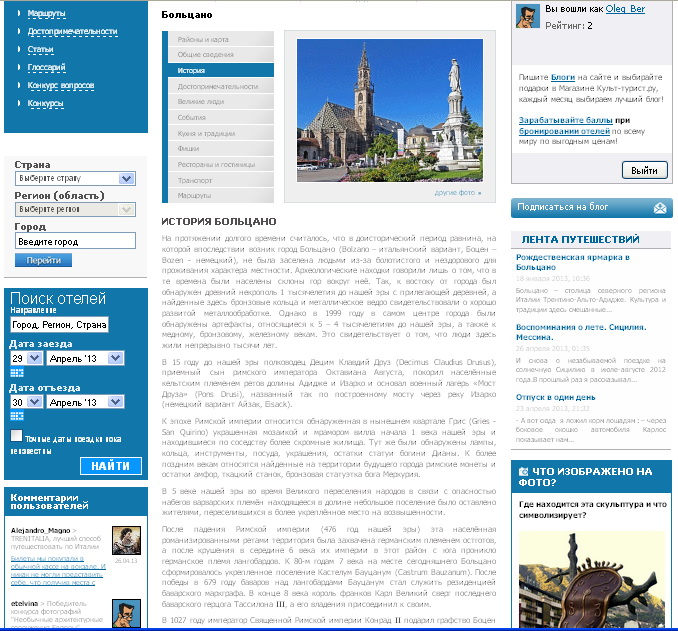The height and width of the screenshot is (631, 678).
Task: Select Рестораны и гостиницы city tab
Action: (221, 164)
